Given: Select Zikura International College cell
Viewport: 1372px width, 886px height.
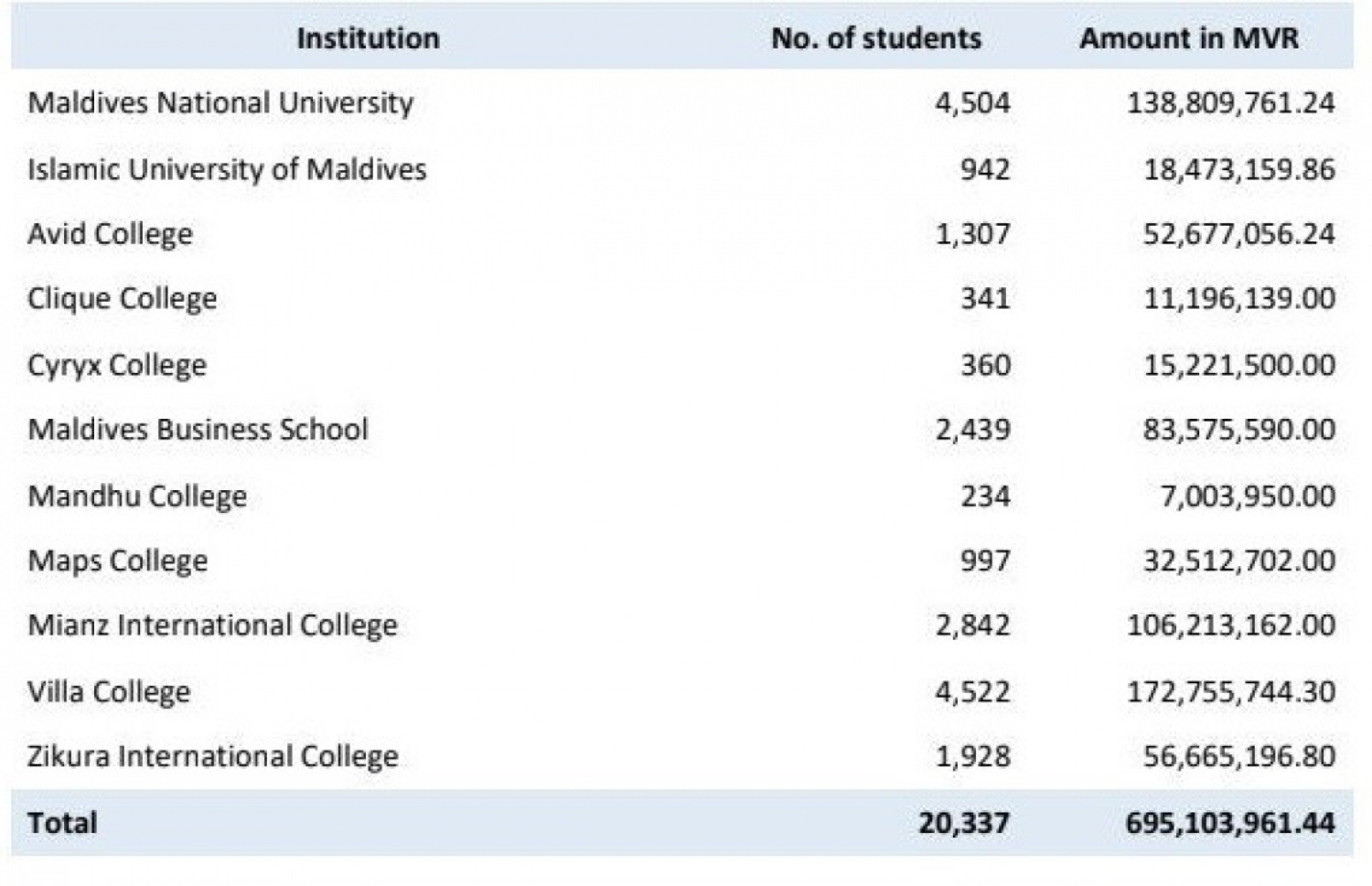Looking at the screenshot, I should coord(212,756).
